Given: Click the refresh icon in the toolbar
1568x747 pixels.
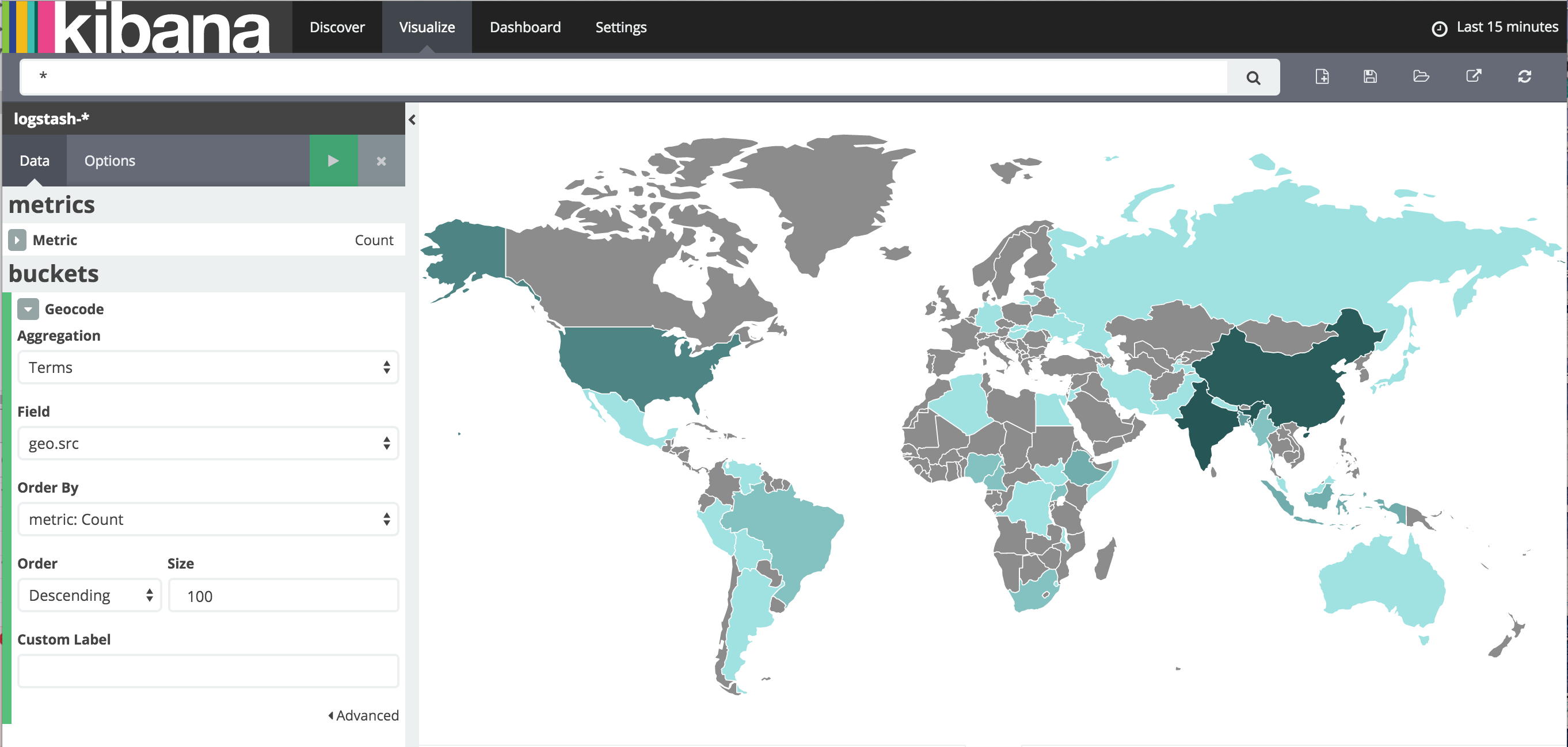Looking at the screenshot, I should (1524, 77).
